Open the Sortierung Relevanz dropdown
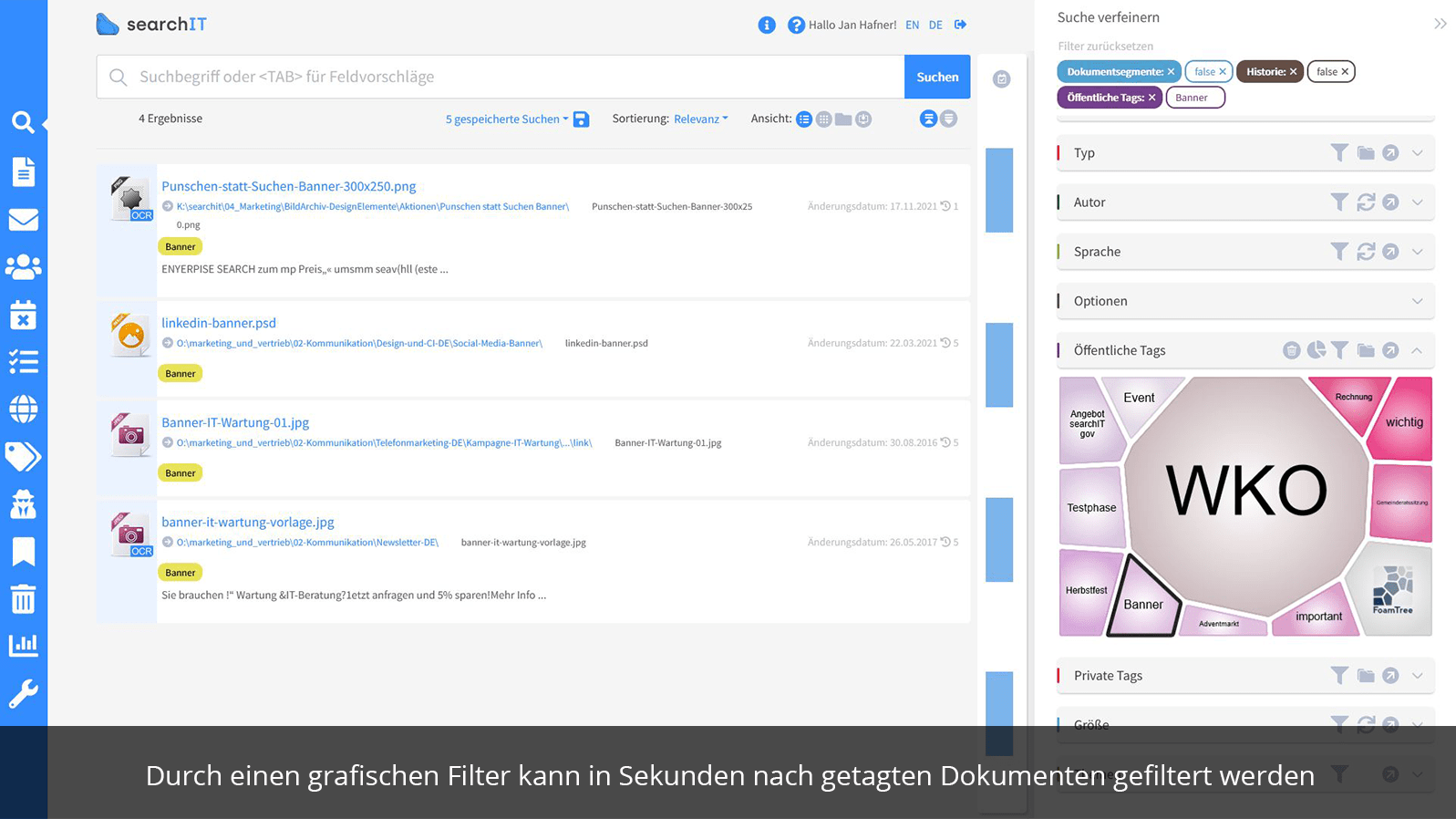 click(x=701, y=119)
